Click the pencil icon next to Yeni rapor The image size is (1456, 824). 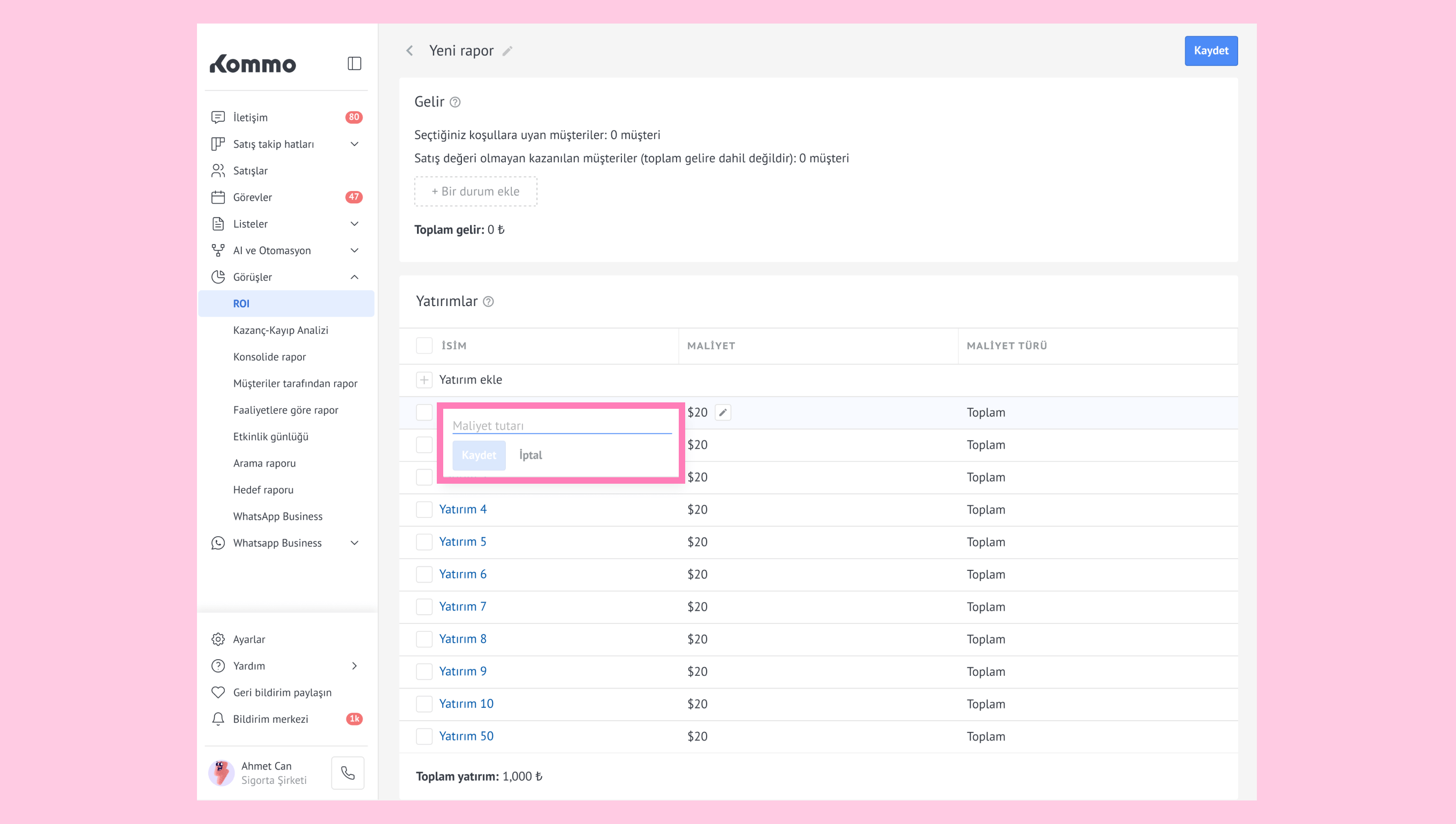tap(507, 51)
